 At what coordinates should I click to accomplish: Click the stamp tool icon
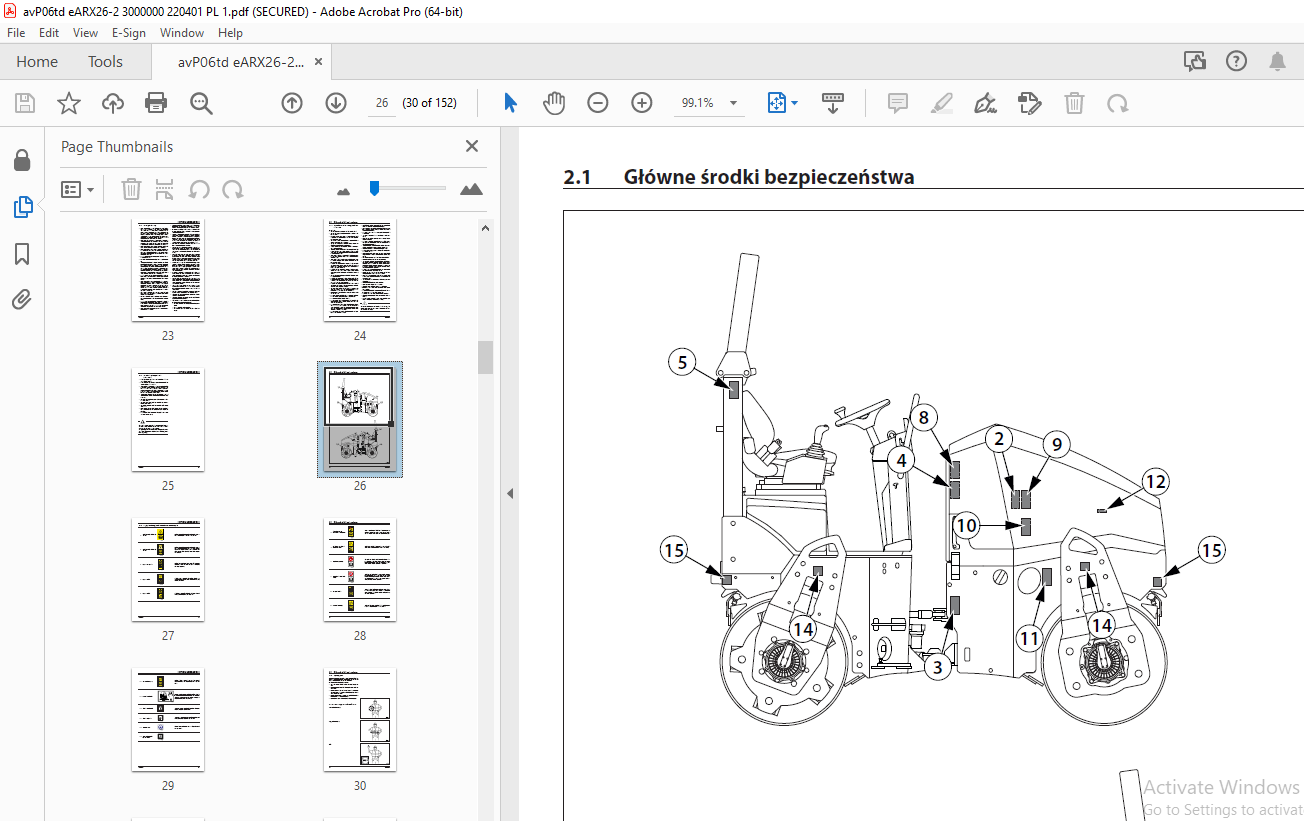(1030, 103)
